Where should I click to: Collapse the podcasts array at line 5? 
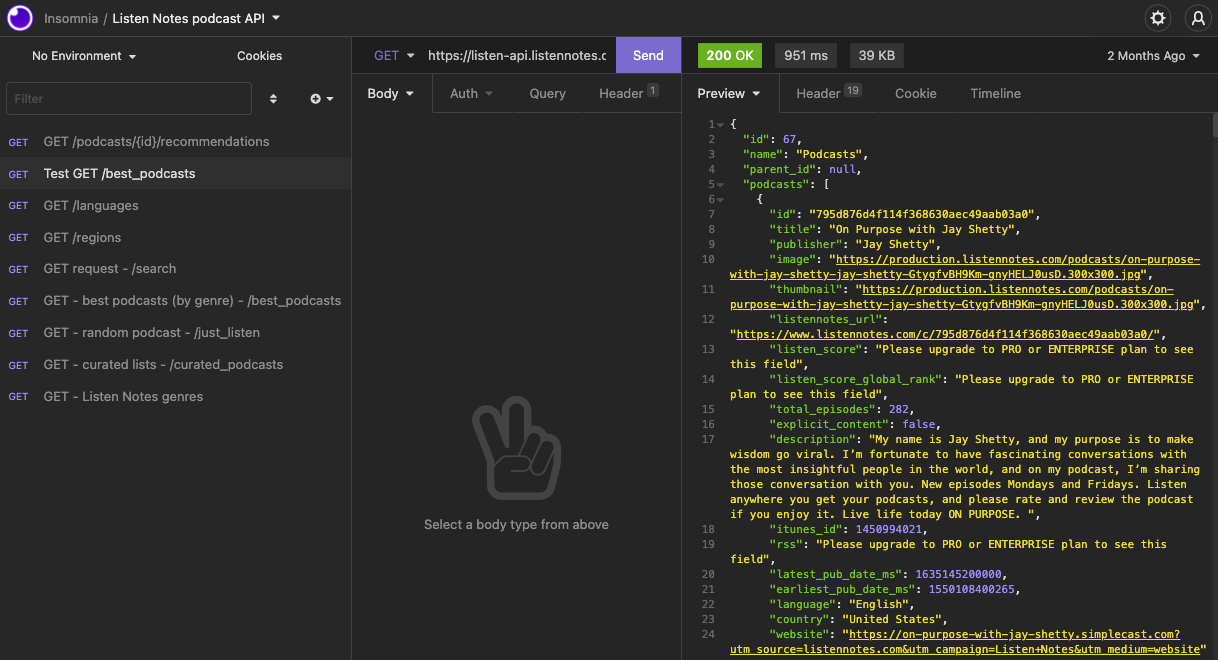[718, 184]
